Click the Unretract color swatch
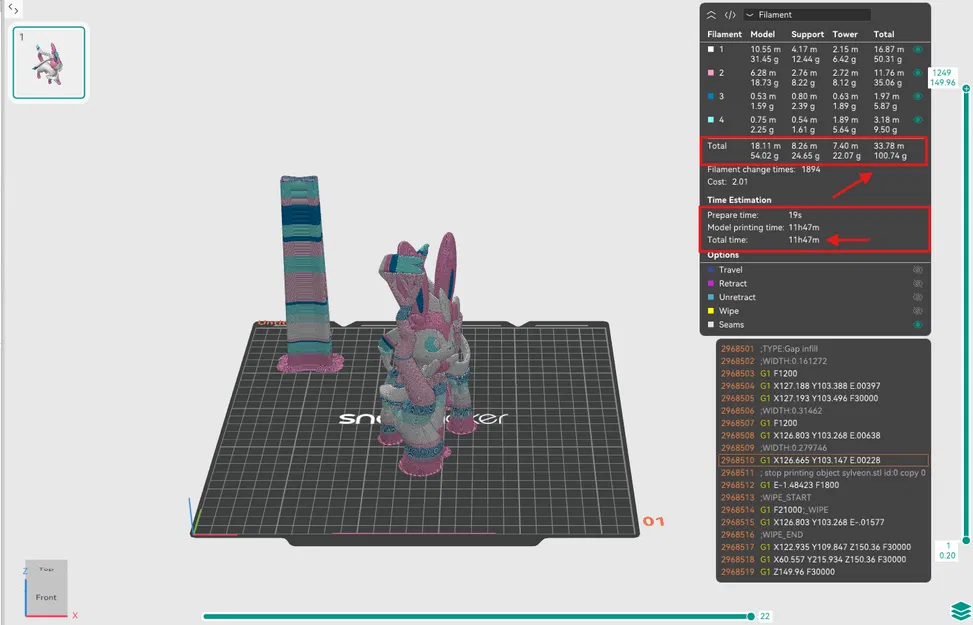 click(x=710, y=297)
